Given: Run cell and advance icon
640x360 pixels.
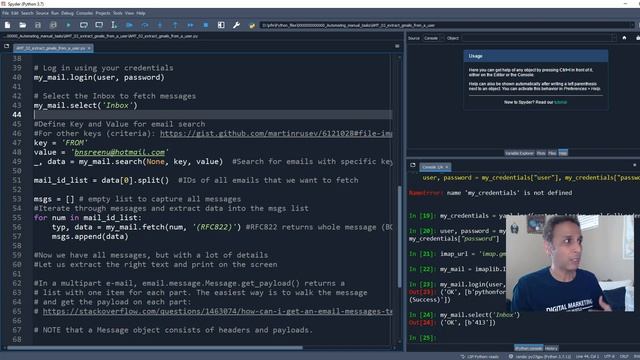Looking at the screenshot, I should (99, 25).
